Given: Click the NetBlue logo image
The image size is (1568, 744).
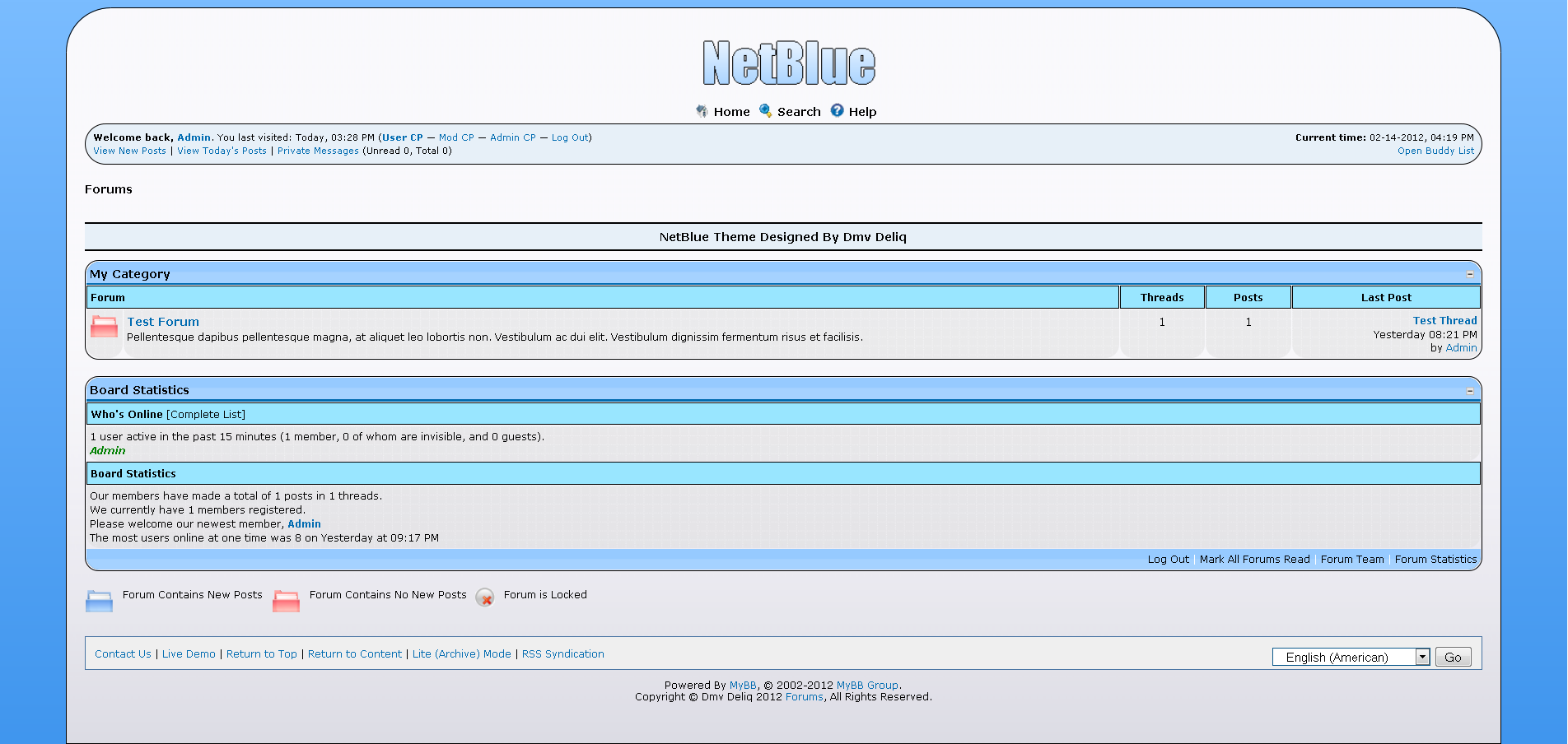Looking at the screenshot, I should pyautogui.click(x=788, y=63).
